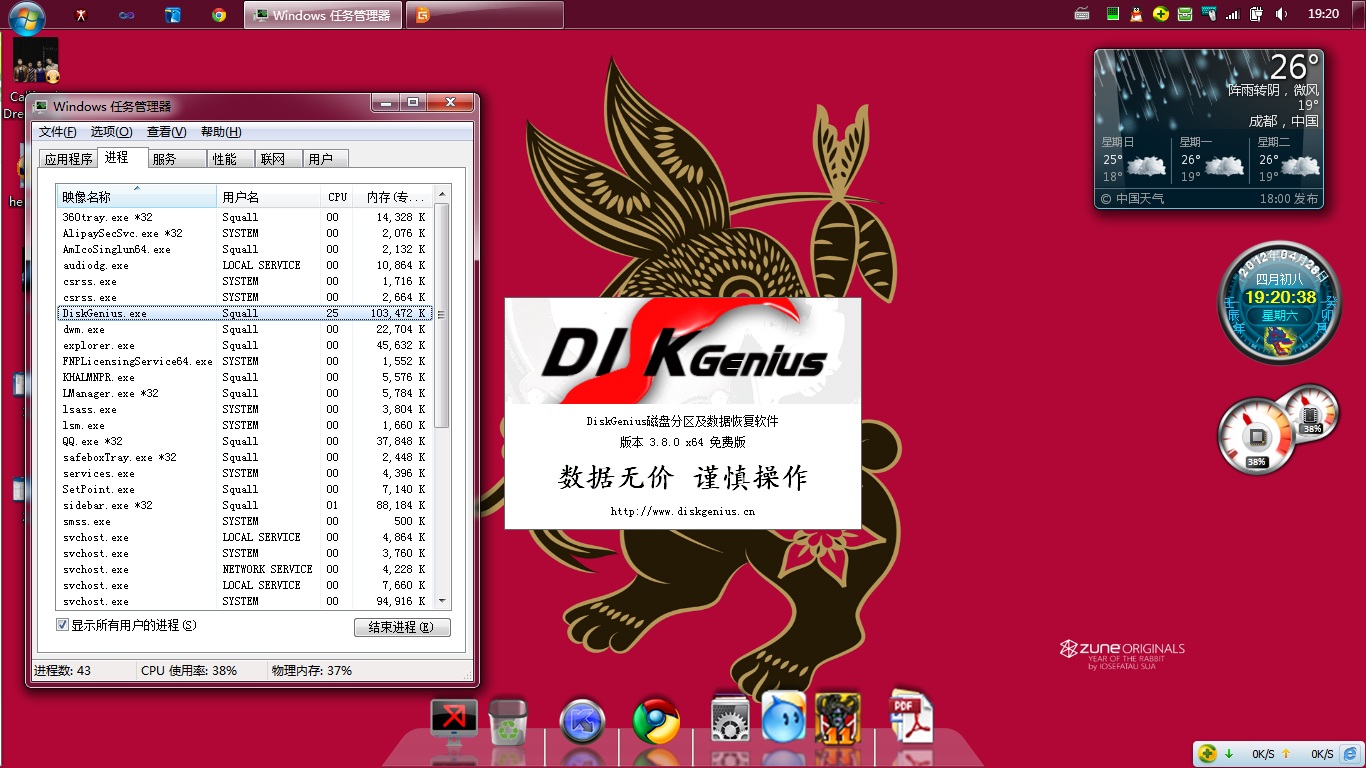Screen dimensions: 1366x768
Task: Select the dwm.exe process
Action: [245, 329]
